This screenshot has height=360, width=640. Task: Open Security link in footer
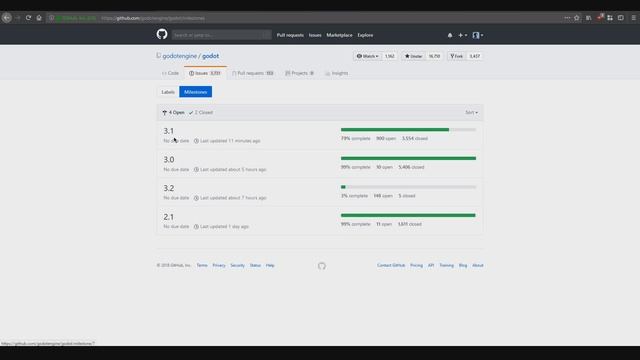click(x=237, y=265)
